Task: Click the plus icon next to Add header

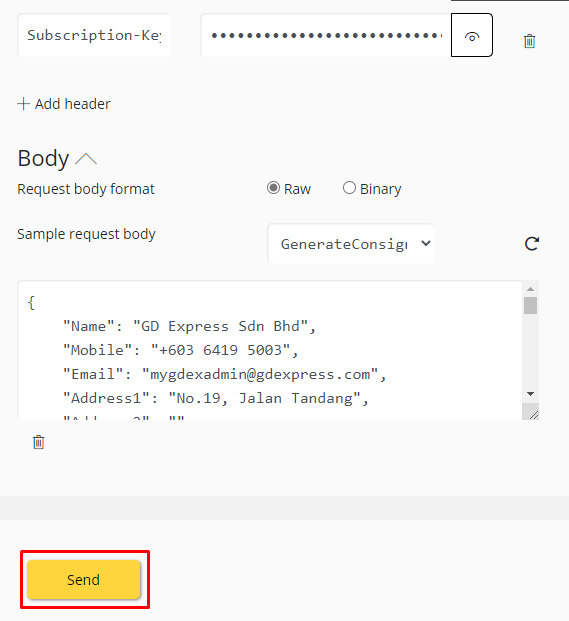Action: (23, 104)
